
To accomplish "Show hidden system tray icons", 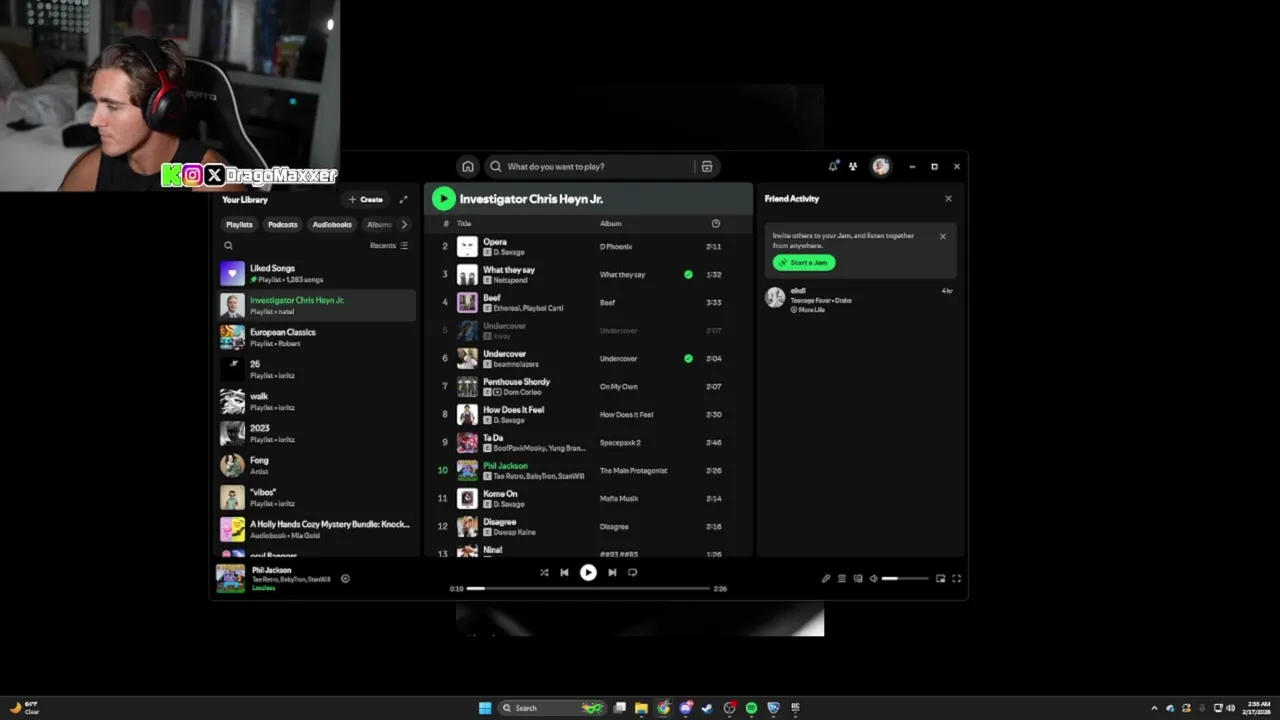I will pos(1154,708).
